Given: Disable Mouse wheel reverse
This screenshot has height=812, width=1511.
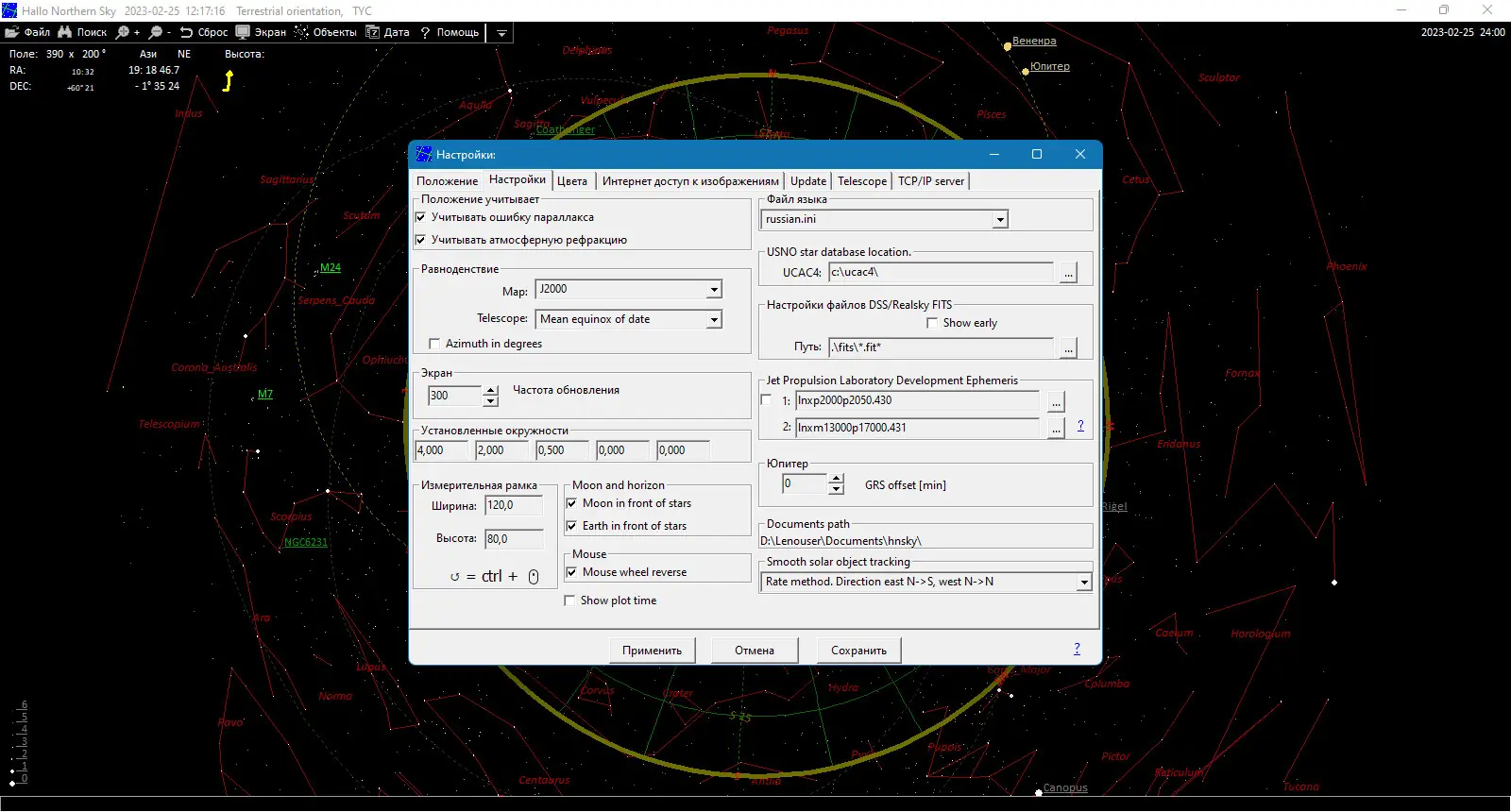Looking at the screenshot, I should (x=571, y=572).
